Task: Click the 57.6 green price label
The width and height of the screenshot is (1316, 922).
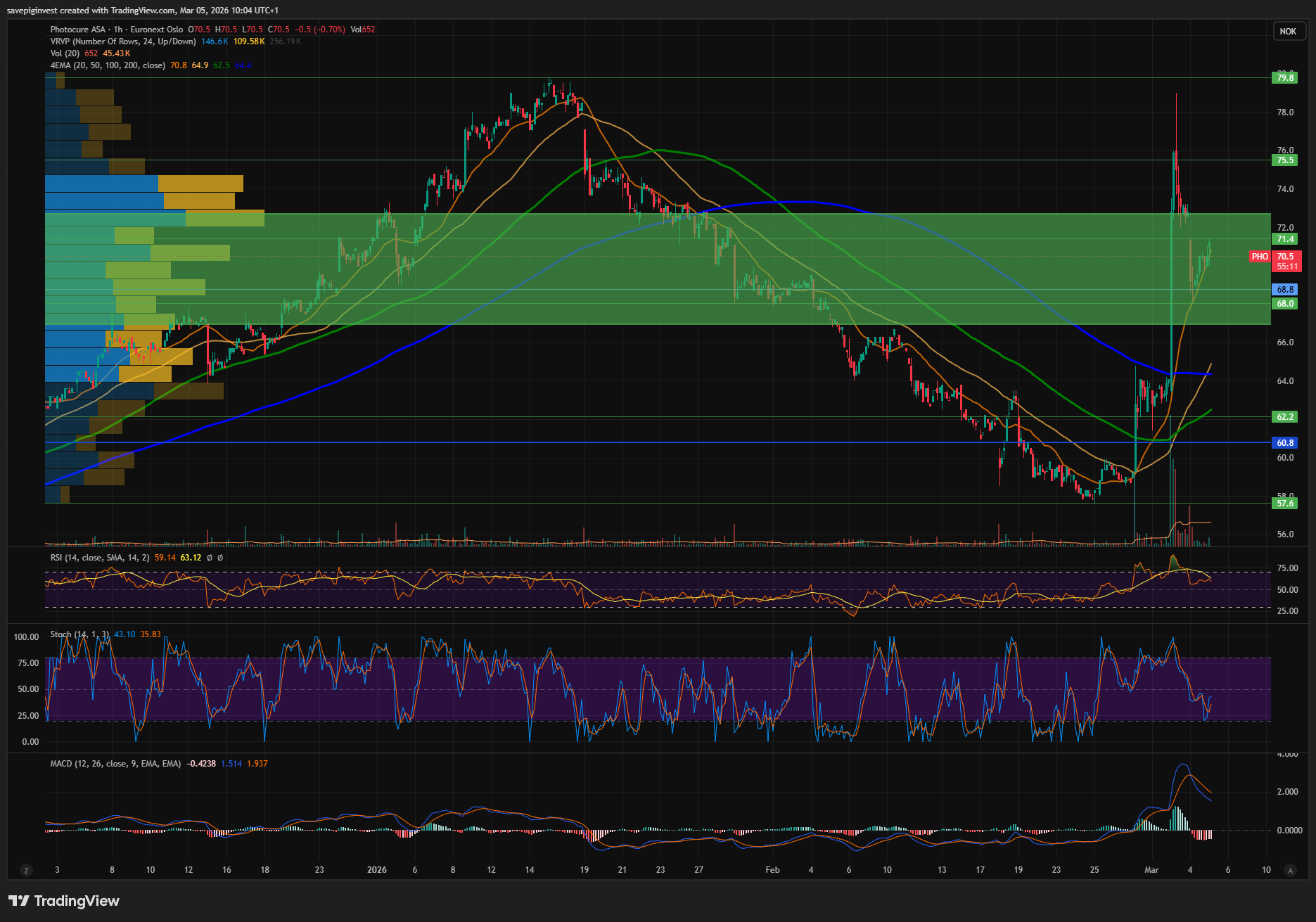Action: click(1285, 504)
